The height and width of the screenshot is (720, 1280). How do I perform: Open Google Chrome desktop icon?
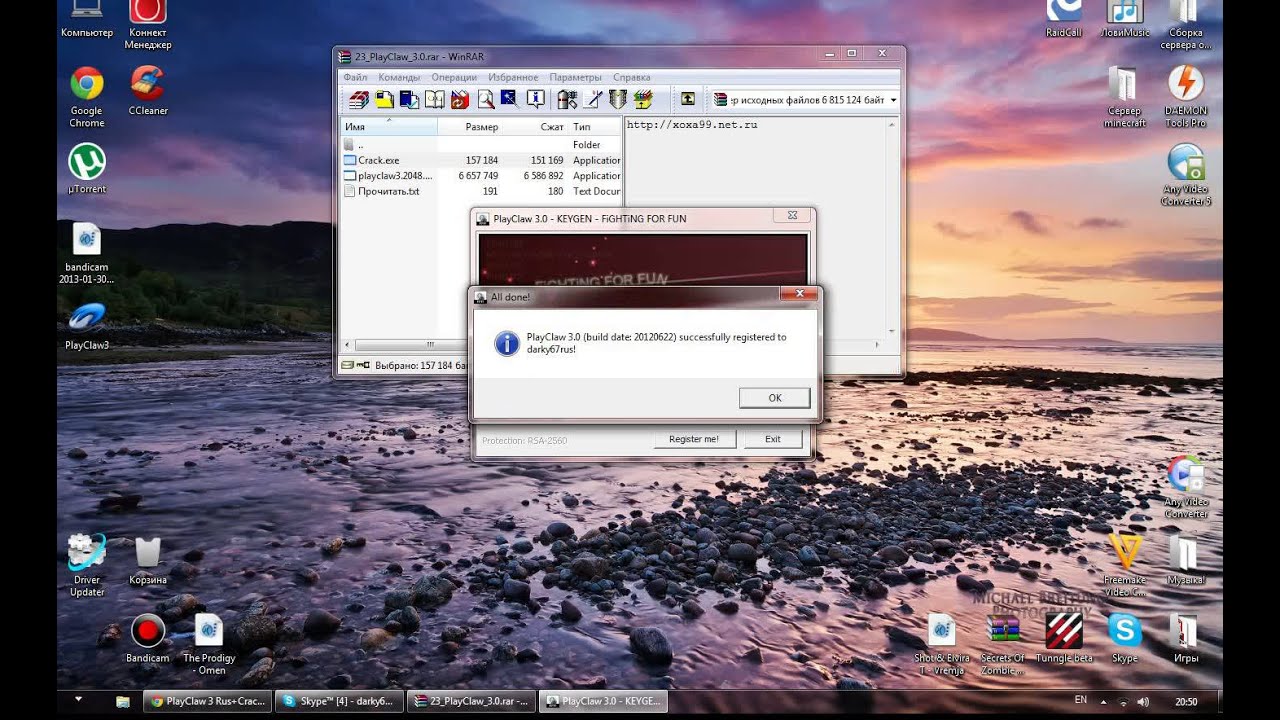(87, 97)
